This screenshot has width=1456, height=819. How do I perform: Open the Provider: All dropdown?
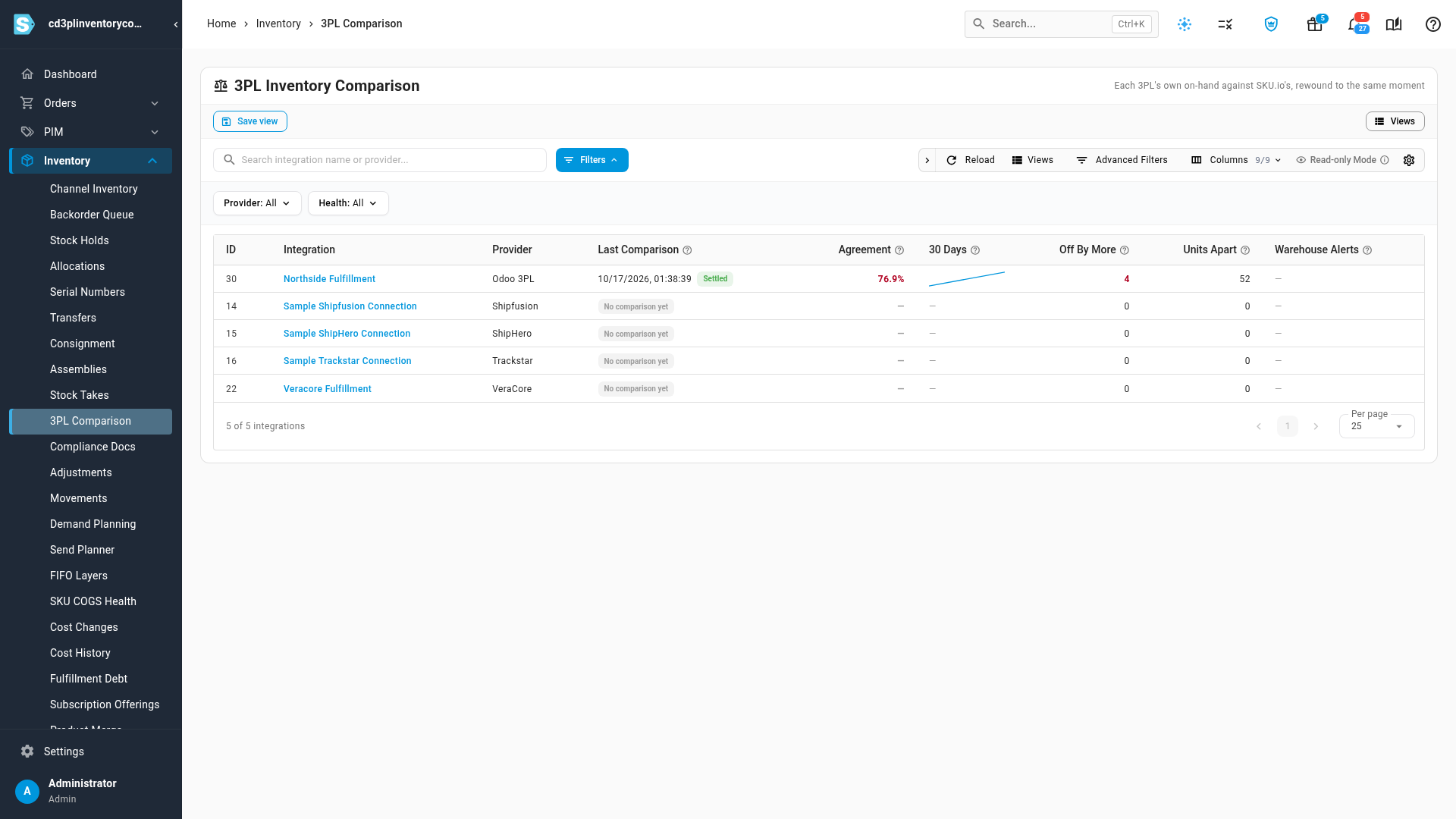pyautogui.click(x=257, y=203)
